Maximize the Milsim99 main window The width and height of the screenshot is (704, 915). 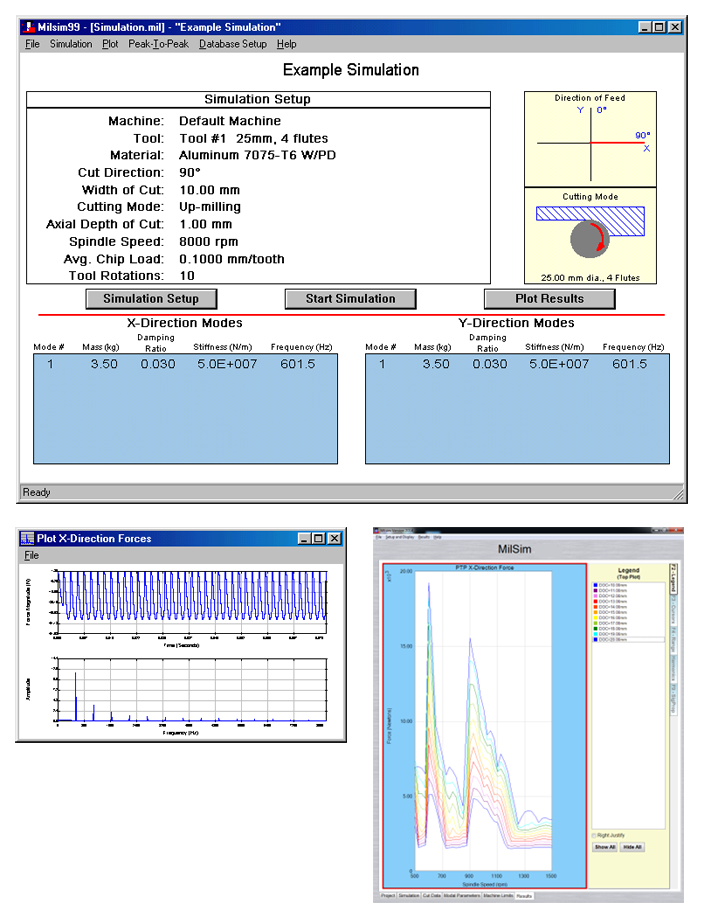pos(659,27)
